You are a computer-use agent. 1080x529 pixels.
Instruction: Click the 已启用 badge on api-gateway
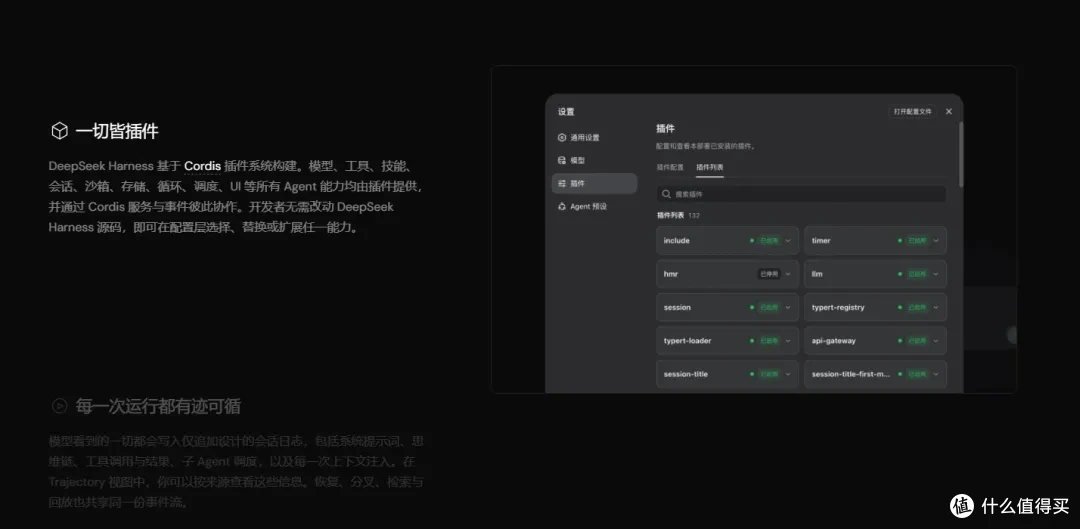coord(917,341)
